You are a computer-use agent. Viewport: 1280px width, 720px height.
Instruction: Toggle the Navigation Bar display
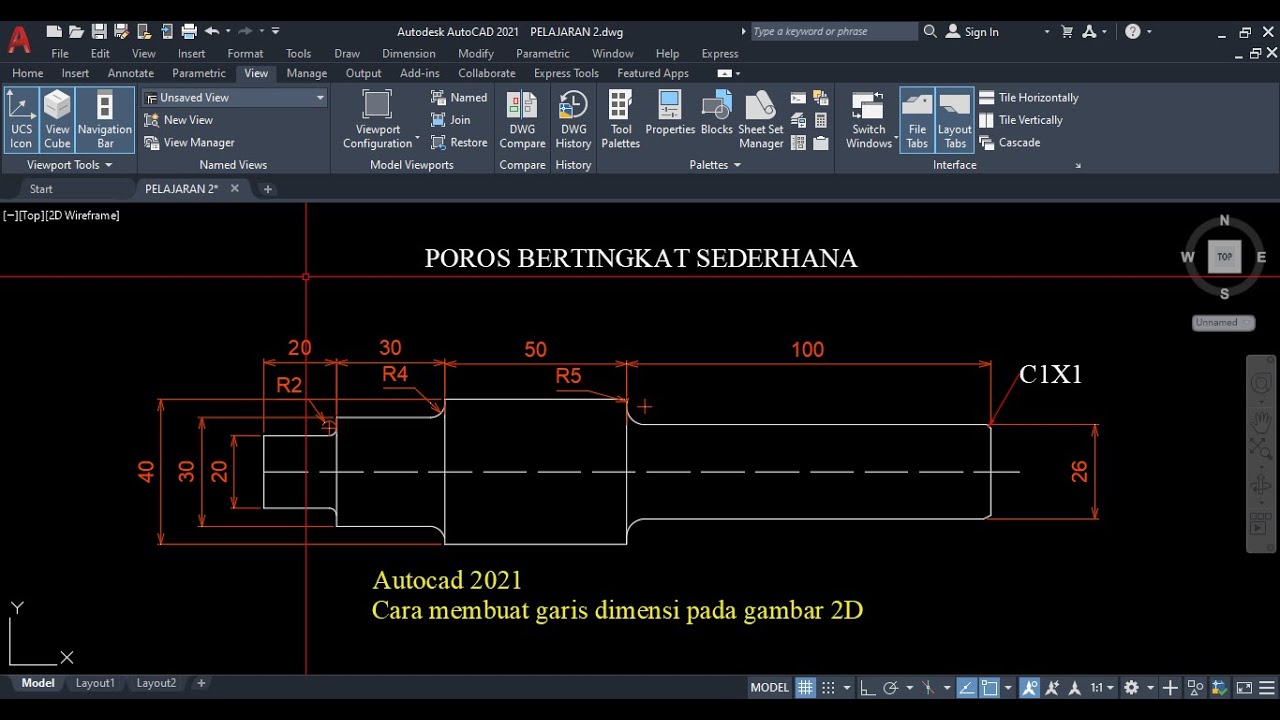105,120
